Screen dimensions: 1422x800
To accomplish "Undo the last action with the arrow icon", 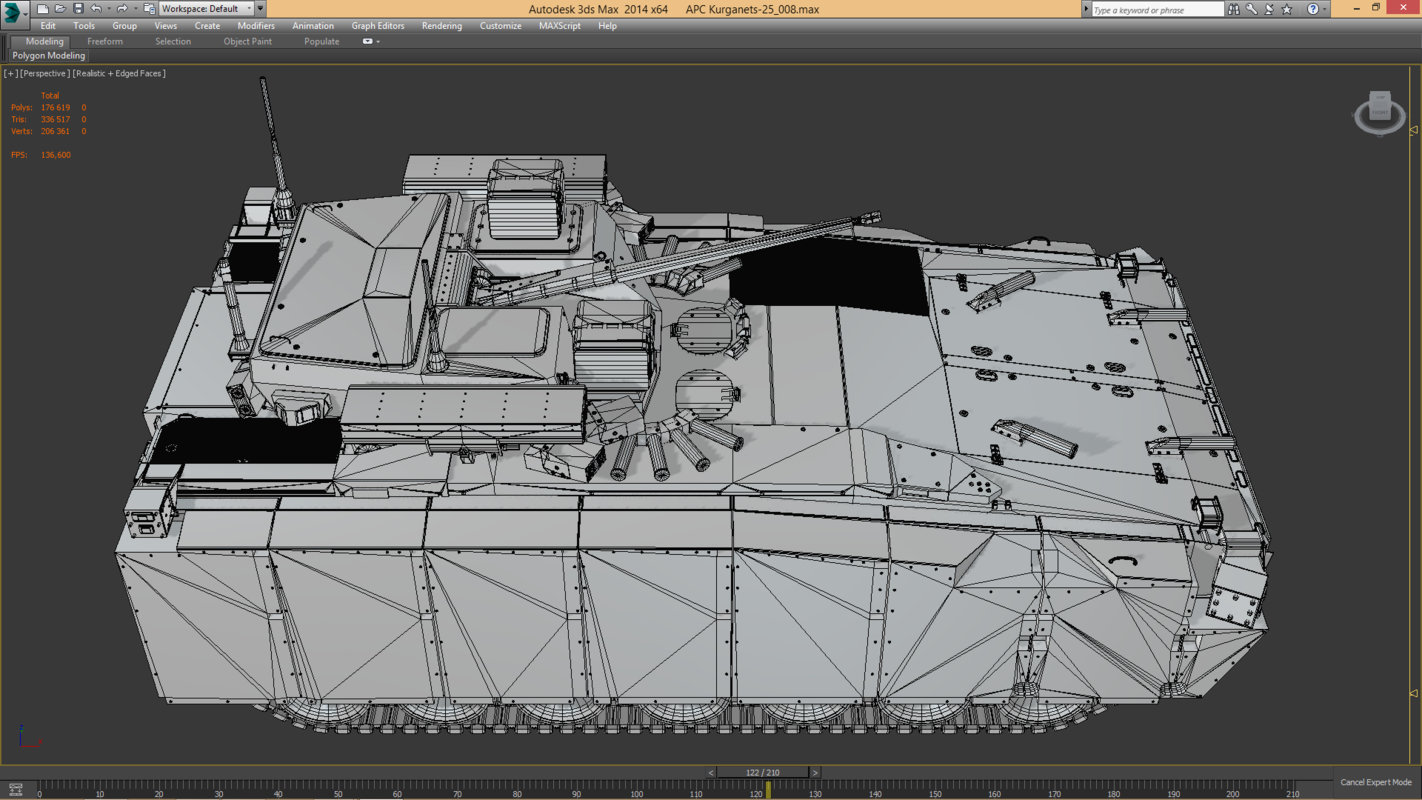I will pos(96,9).
